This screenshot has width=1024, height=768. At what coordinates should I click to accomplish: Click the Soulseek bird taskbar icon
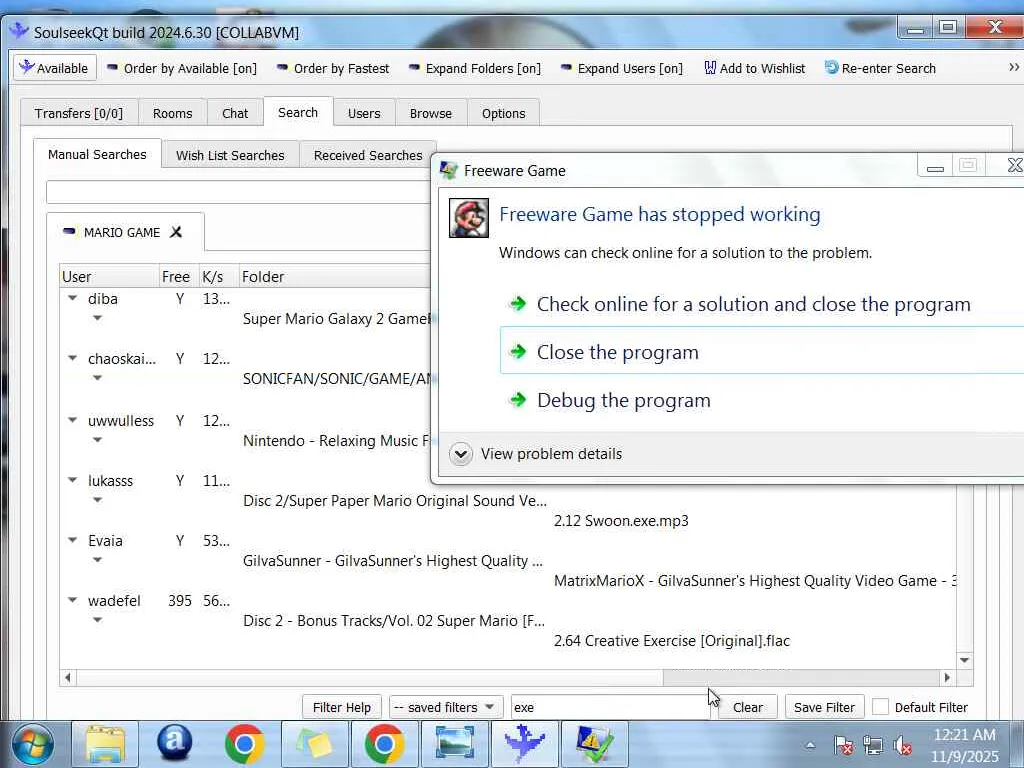524,744
